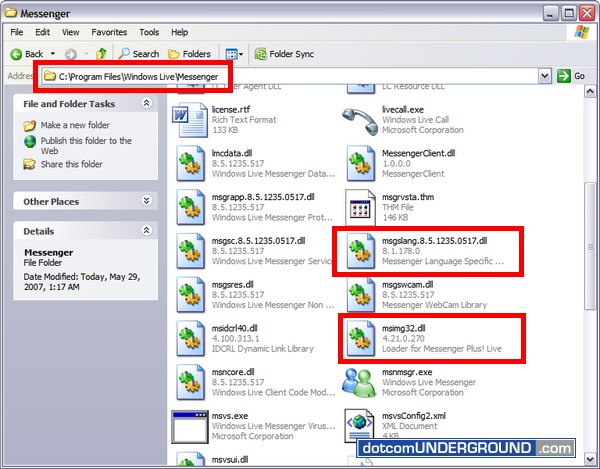
Task: Select the lmcdata.dll file icon
Action: 190,163
